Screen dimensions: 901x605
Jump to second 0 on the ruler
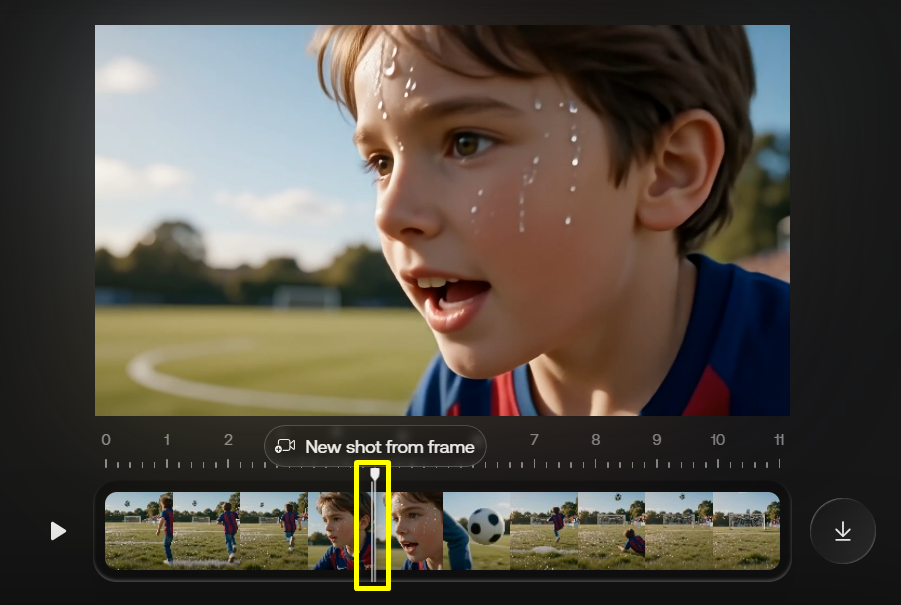click(106, 440)
